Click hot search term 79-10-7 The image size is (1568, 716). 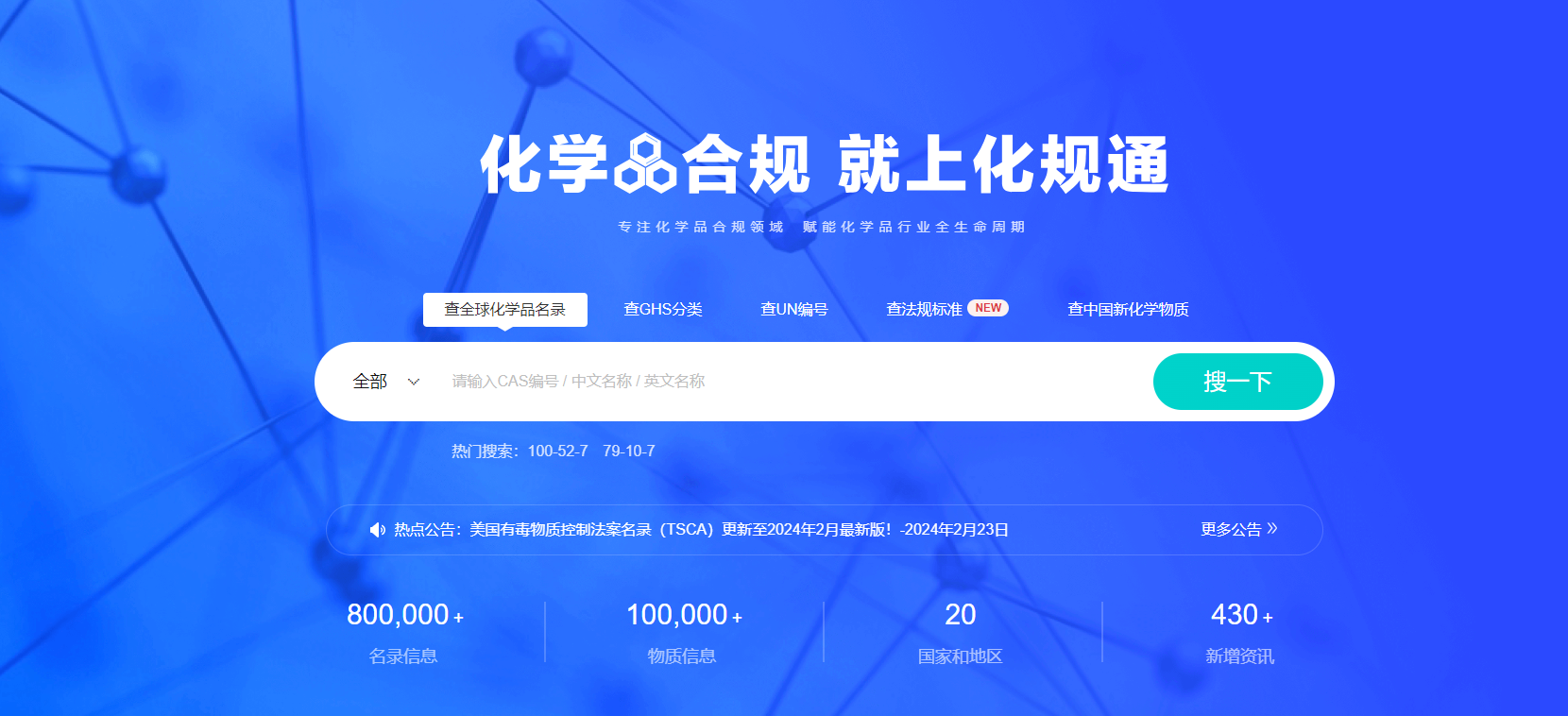coord(629,452)
